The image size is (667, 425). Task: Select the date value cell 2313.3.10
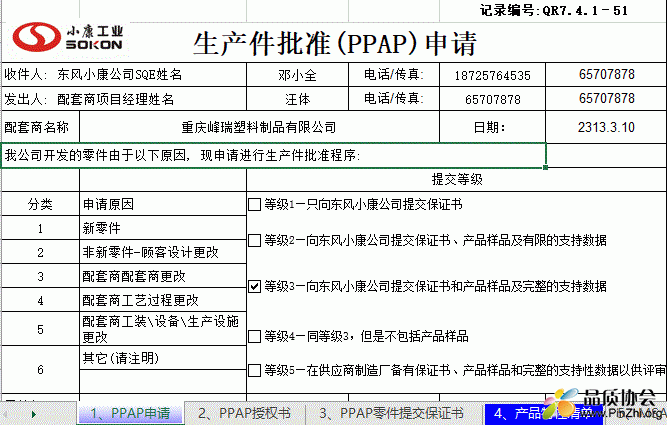pyautogui.click(x=606, y=127)
